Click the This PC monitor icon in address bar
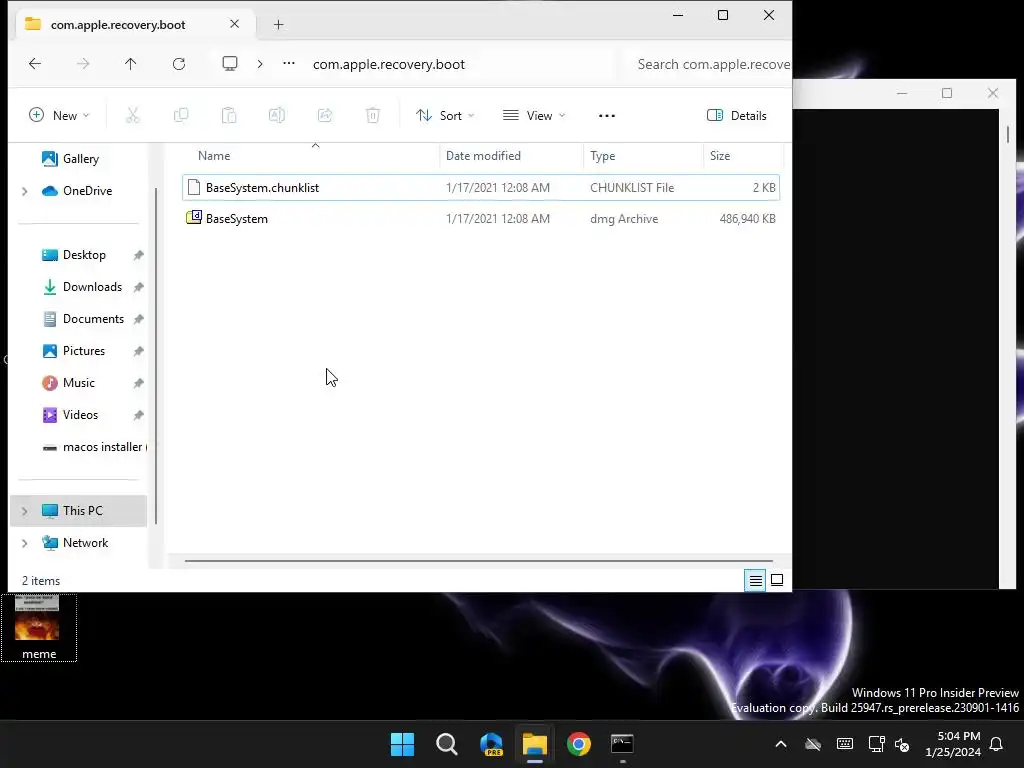The width and height of the screenshot is (1024, 768). [x=230, y=63]
